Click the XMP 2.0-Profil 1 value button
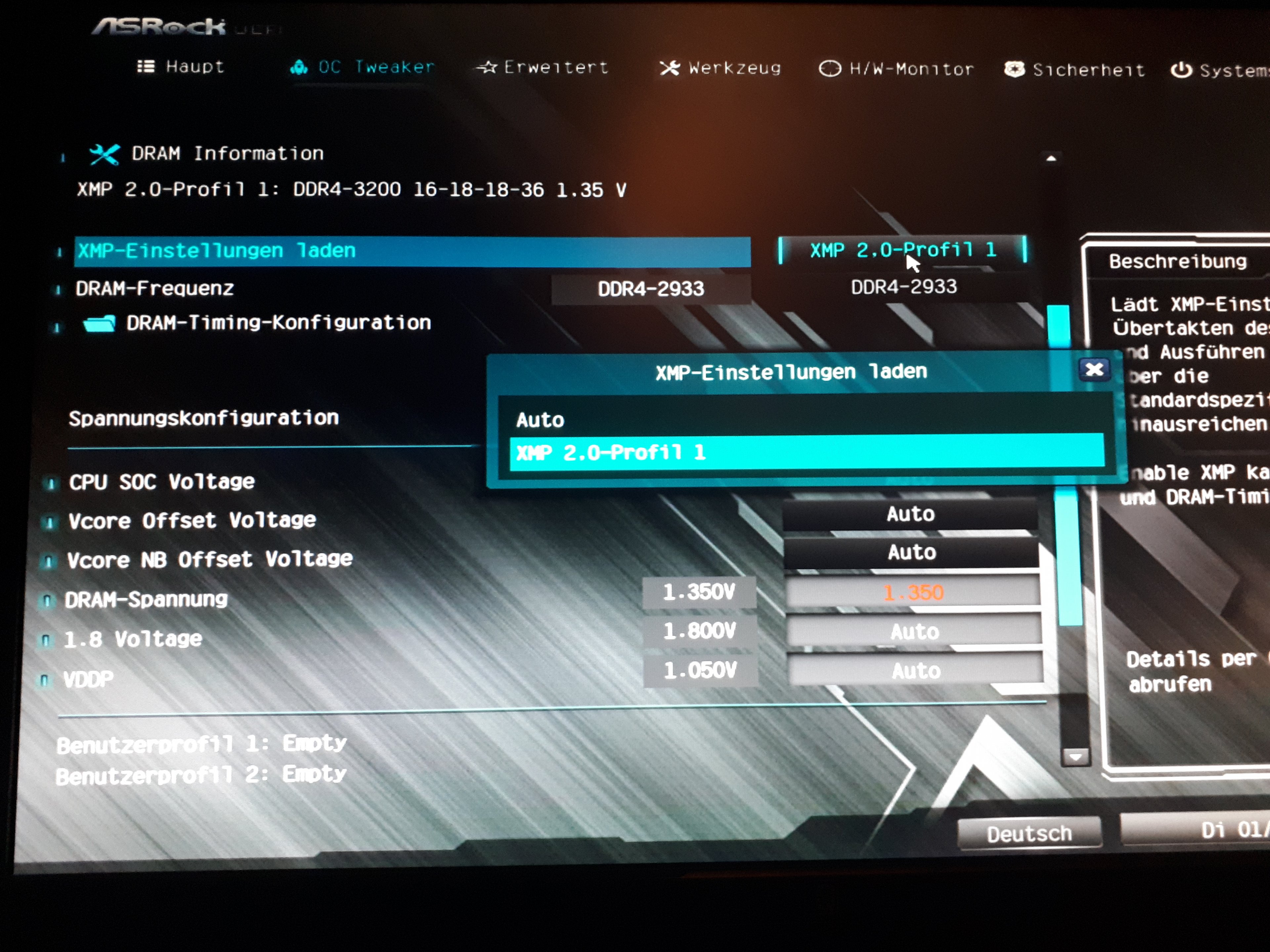1270x952 pixels. tap(902, 250)
